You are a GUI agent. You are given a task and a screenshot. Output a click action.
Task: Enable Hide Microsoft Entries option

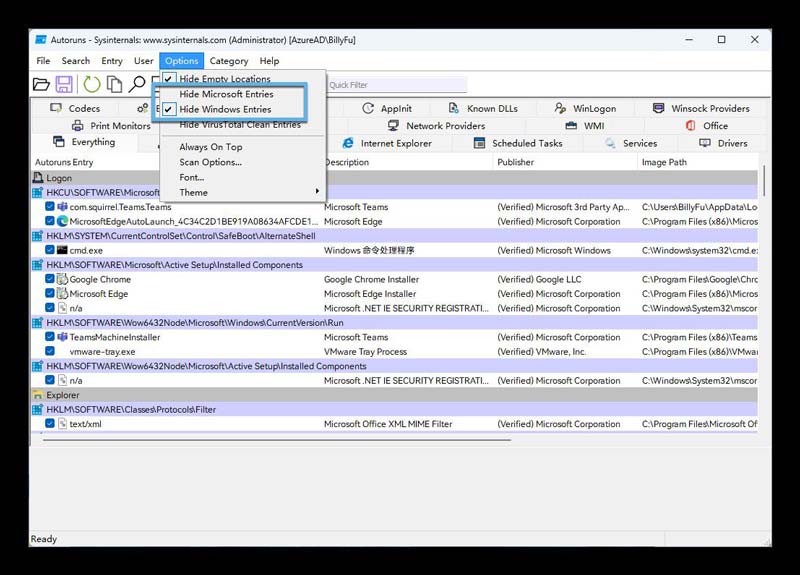(243, 94)
